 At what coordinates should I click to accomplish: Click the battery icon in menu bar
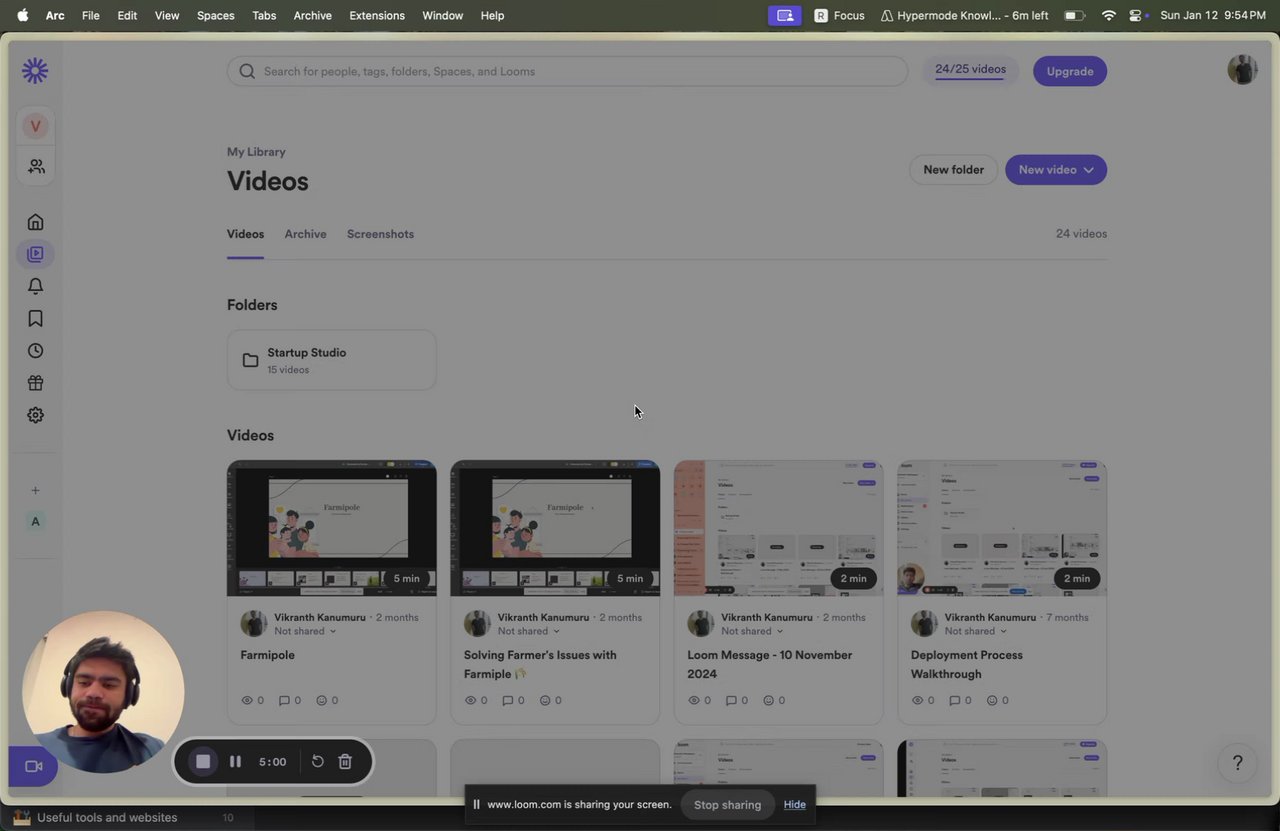click(x=1074, y=15)
